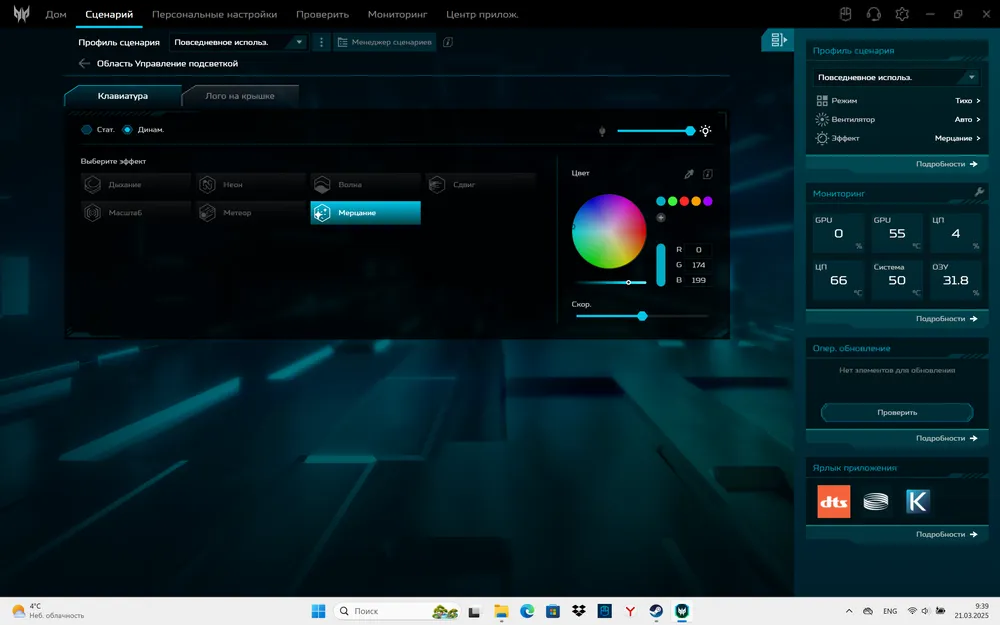Activate the eyedropper color picker tool
This screenshot has height=625, width=1000.
pyautogui.click(x=688, y=174)
